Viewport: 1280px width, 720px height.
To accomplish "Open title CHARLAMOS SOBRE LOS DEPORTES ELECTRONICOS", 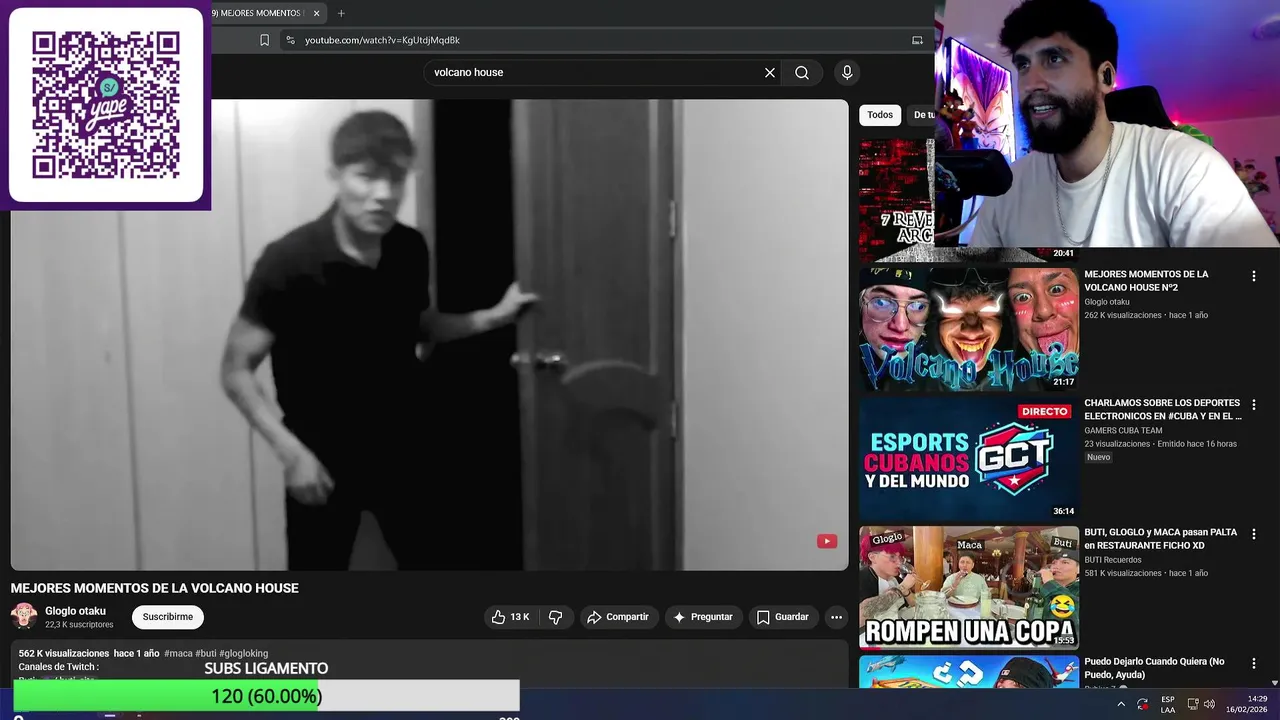I will pos(1163,410).
